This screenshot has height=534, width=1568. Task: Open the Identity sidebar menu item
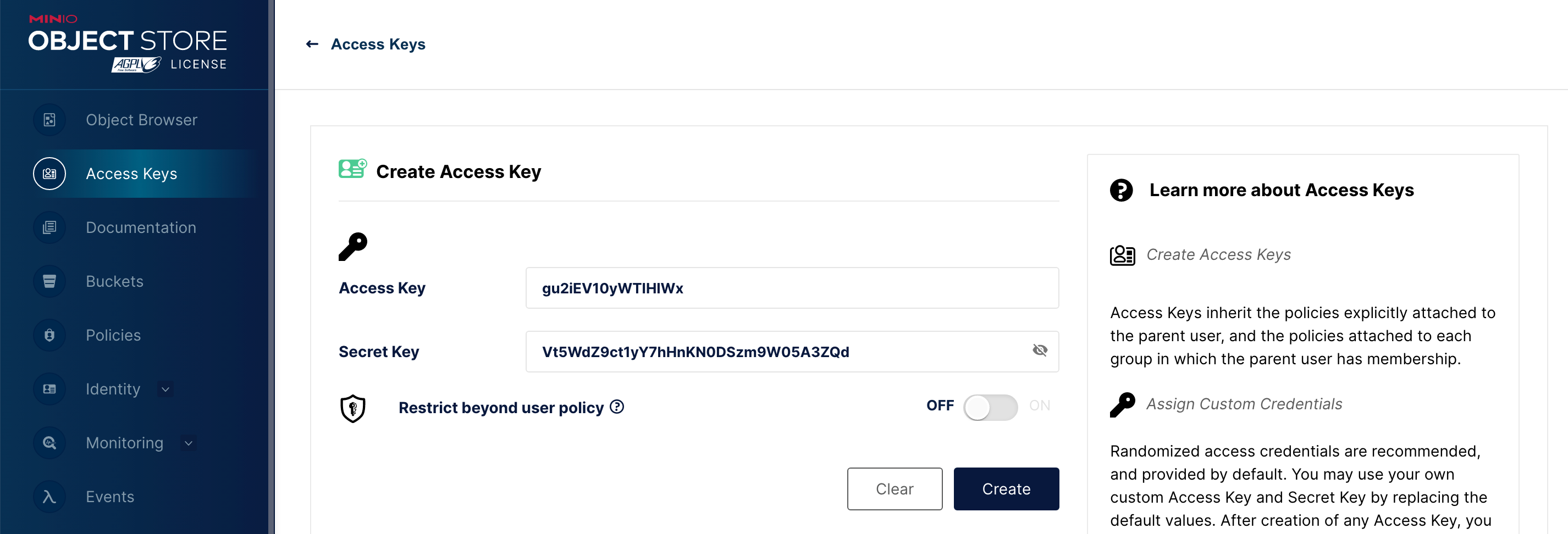tap(113, 390)
